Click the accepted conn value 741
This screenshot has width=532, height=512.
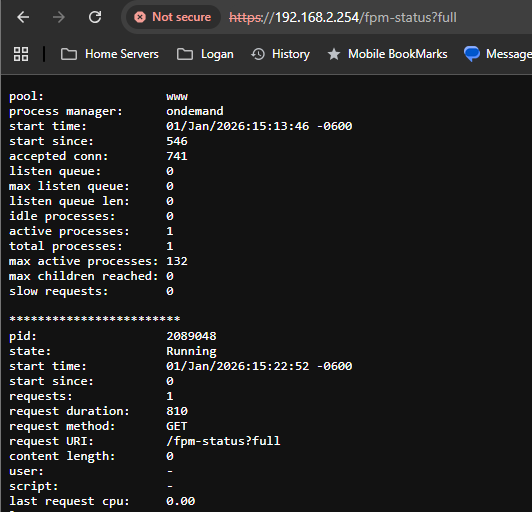pos(177,156)
